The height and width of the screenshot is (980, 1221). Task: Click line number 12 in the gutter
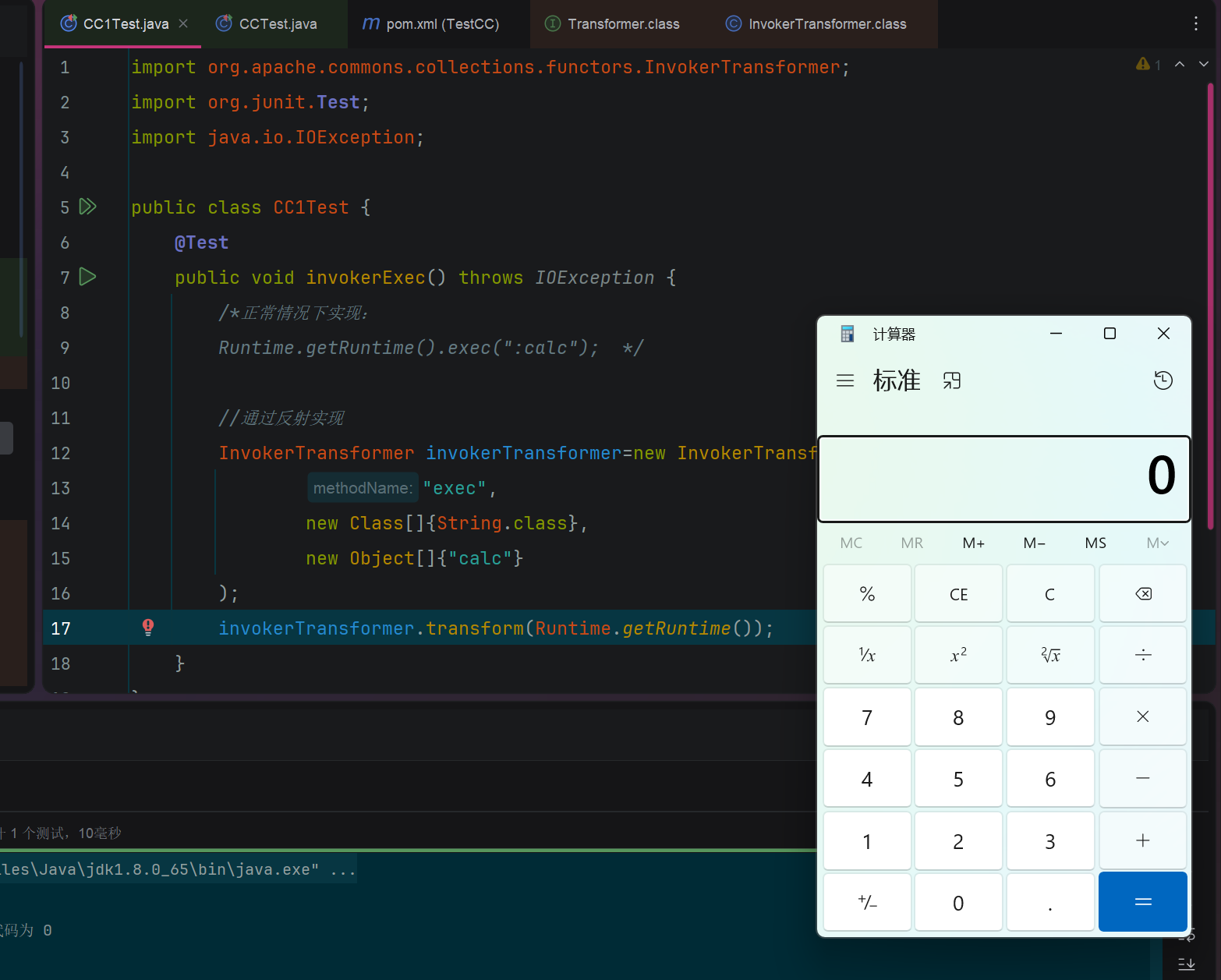tap(61, 453)
